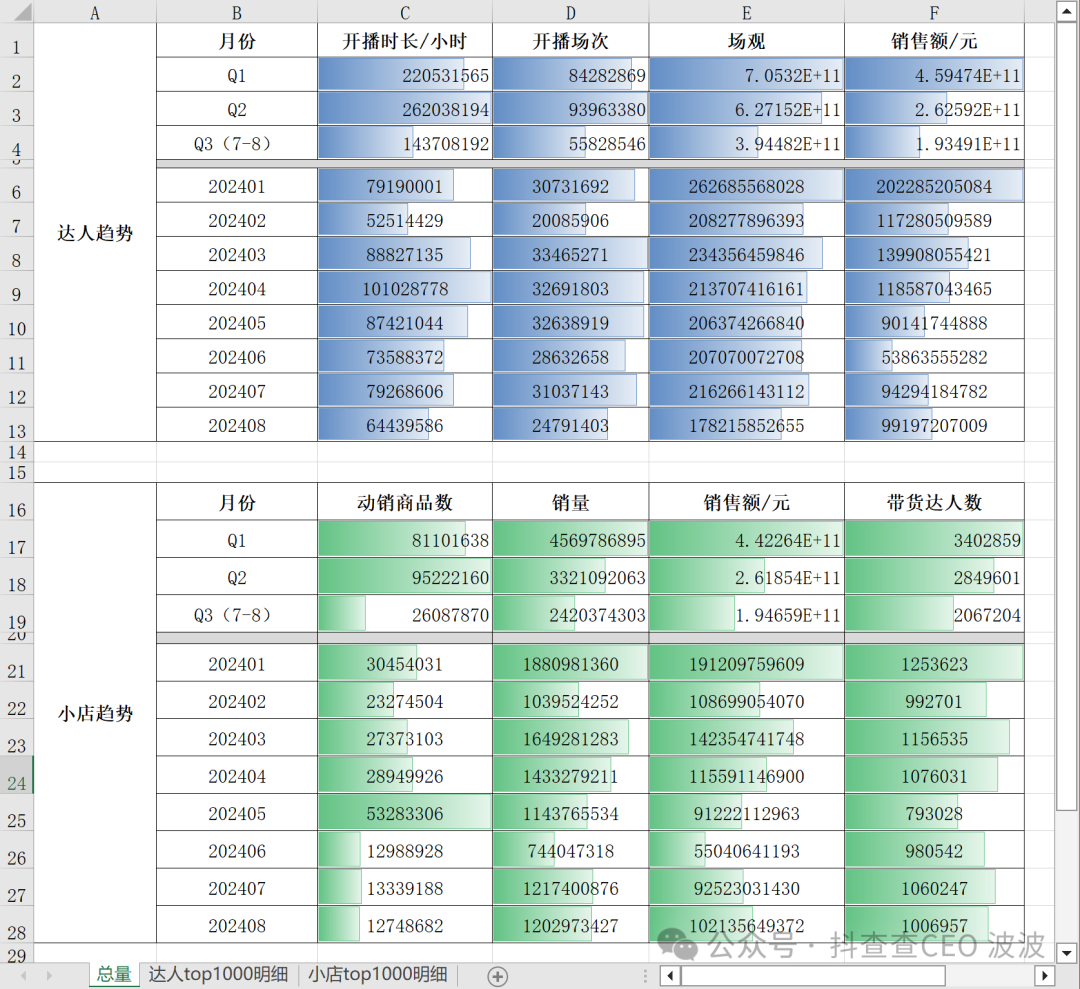Select column E header
This screenshot has height=989, width=1080.
pyautogui.click(x=747, y=13)
